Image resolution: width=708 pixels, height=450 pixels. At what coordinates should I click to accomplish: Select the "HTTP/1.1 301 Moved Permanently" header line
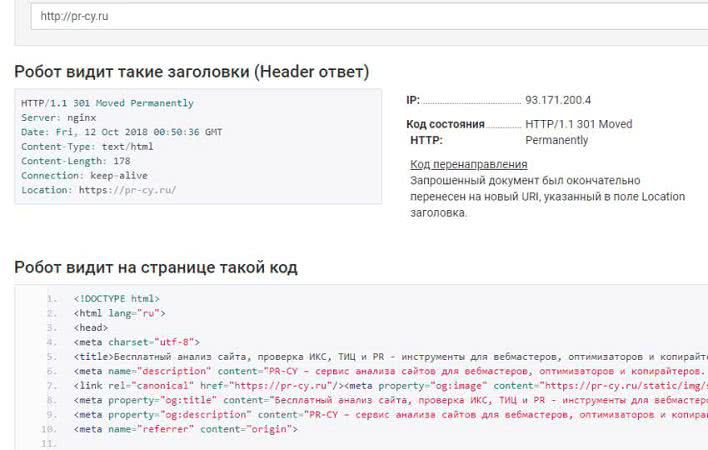(x=107, y=103)
